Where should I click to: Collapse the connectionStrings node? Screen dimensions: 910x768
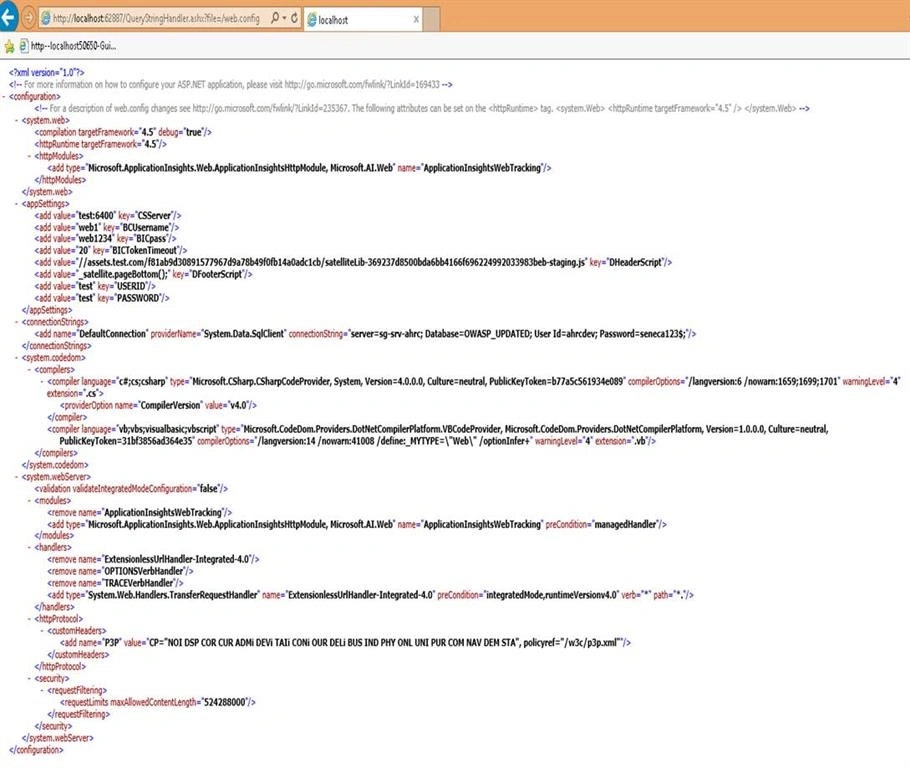tap(17, 322)
